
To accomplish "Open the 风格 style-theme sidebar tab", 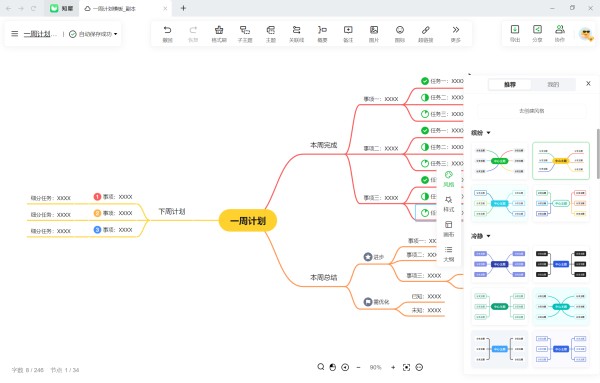I will 448,179.
